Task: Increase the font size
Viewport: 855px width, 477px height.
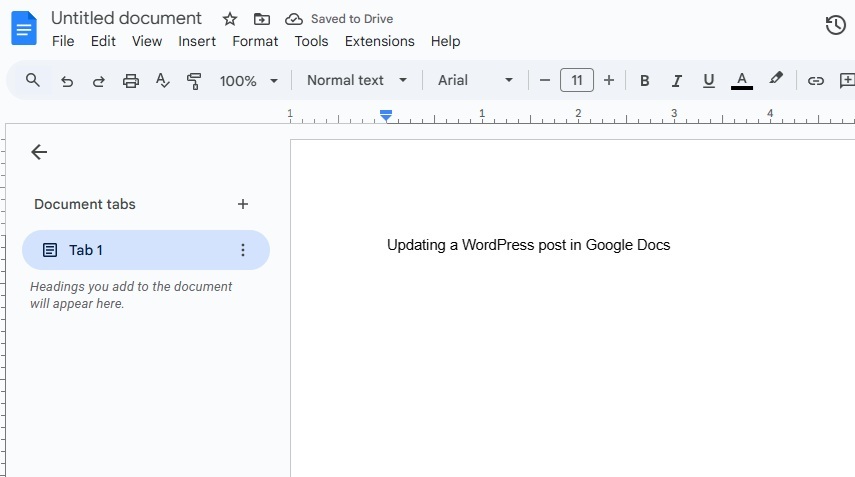Action: [x=609, y=81]
